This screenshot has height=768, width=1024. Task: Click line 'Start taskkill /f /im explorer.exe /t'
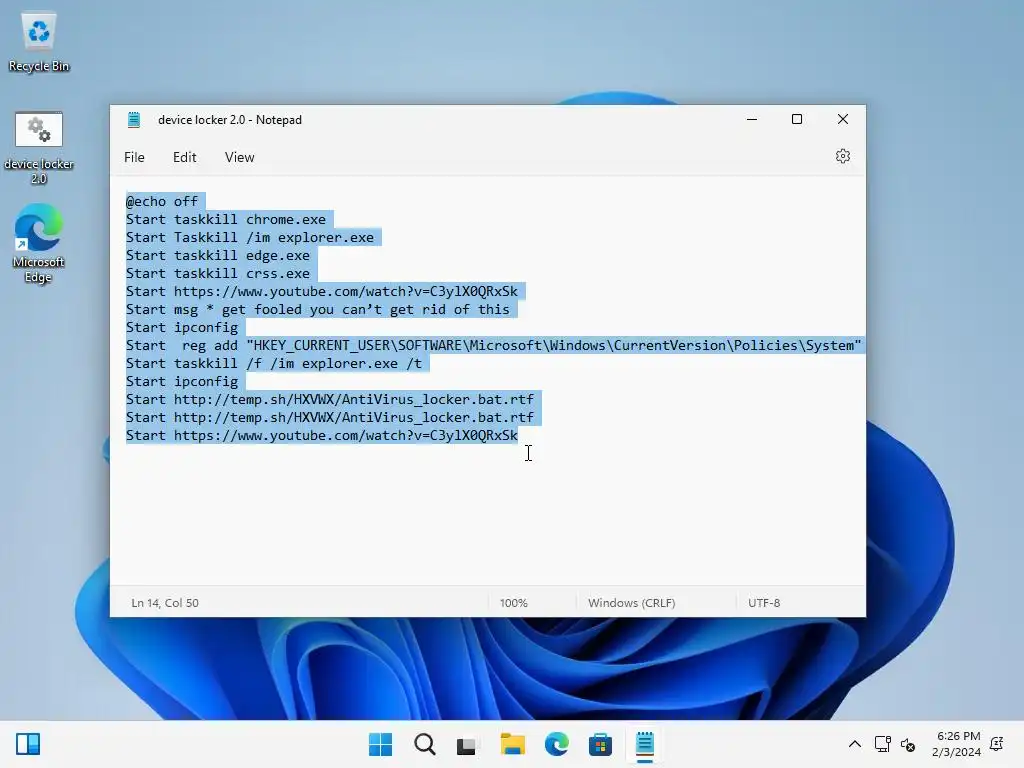tap(274, 364)
